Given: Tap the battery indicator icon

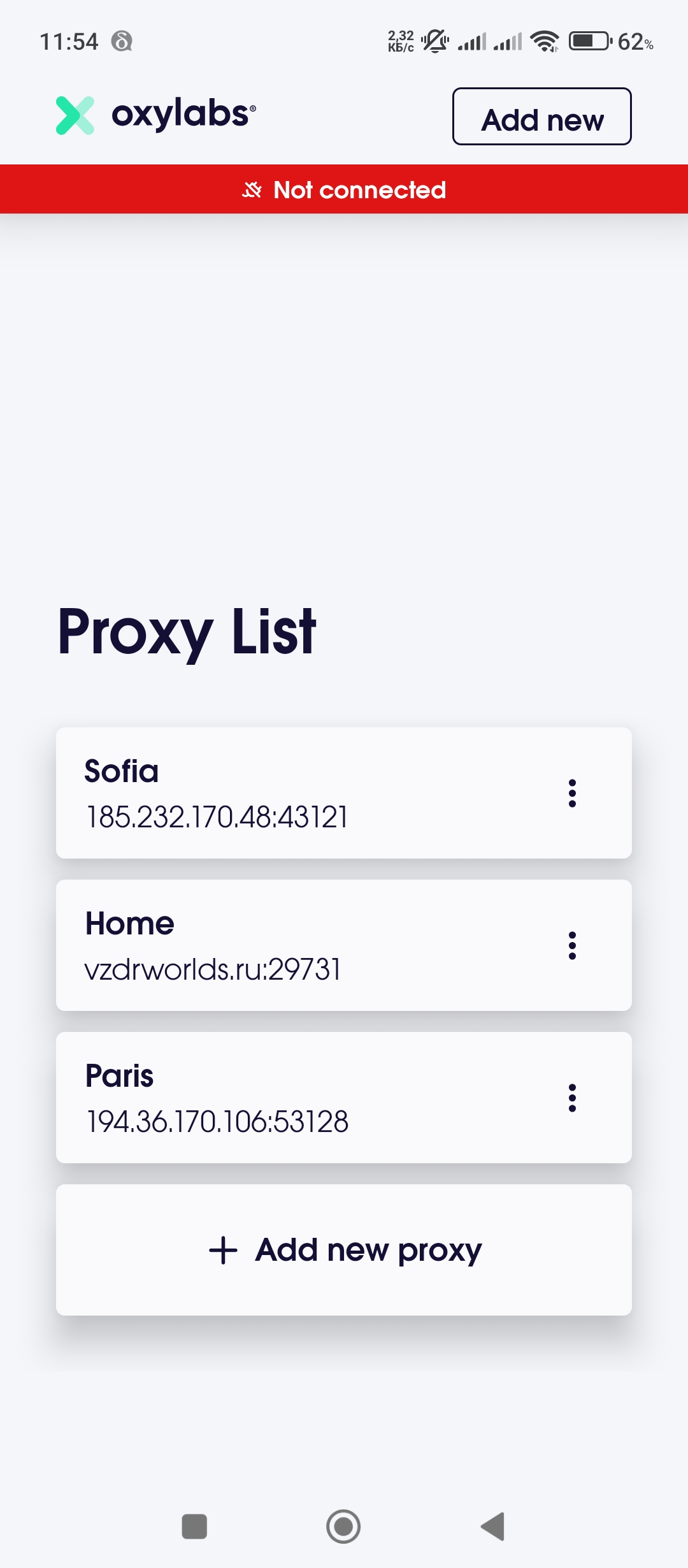Looking at the screenshot, I should [x=590, y=42].
